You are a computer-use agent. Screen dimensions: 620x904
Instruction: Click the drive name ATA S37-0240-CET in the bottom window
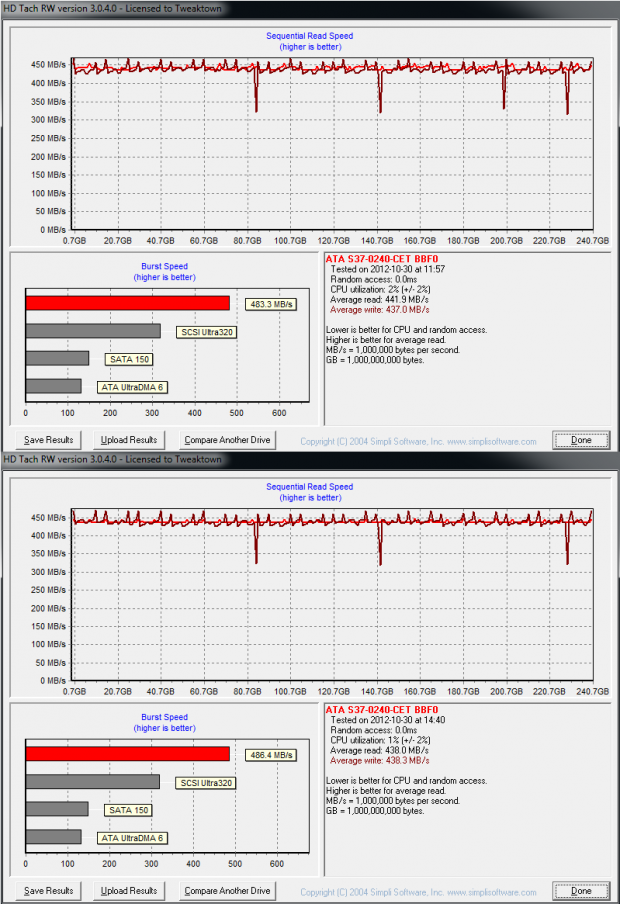click(382, 710)
